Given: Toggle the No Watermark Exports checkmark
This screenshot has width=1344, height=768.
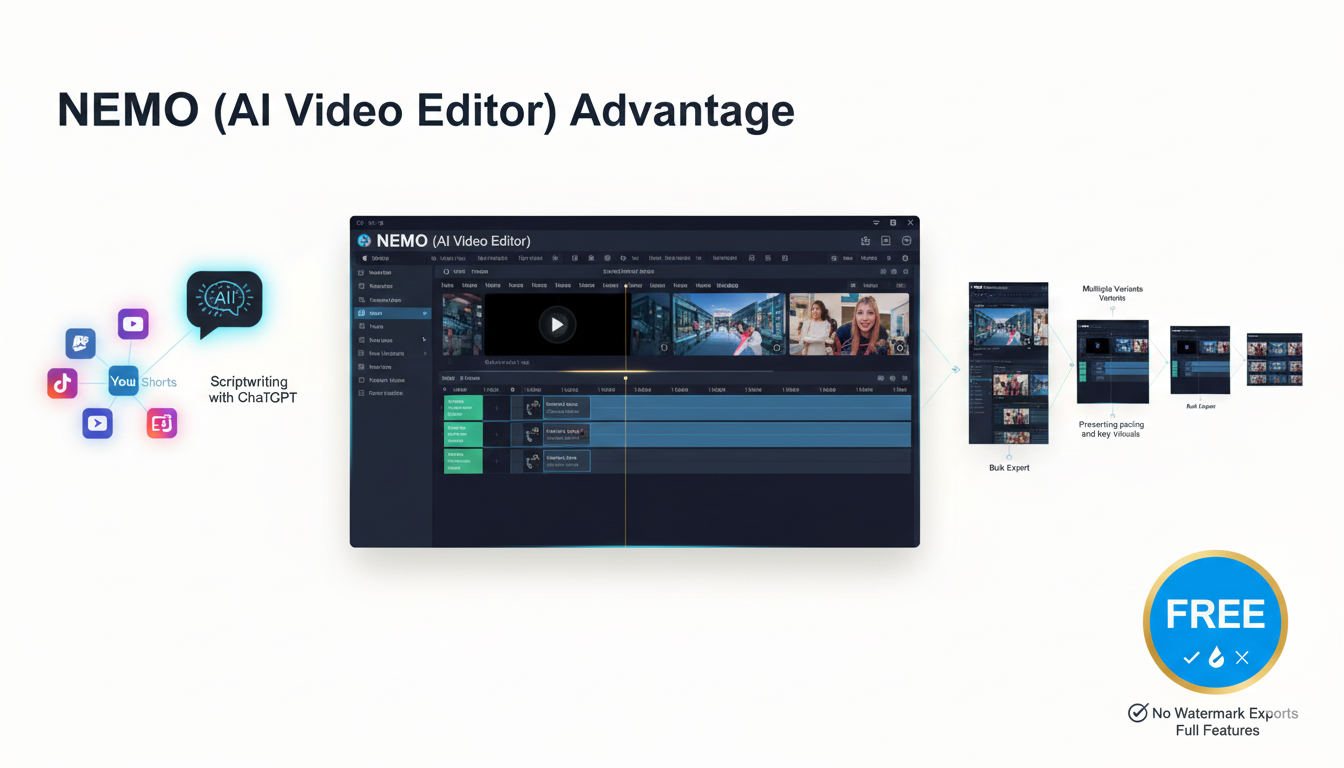Looking at the screenshot, I should 1138,713.
